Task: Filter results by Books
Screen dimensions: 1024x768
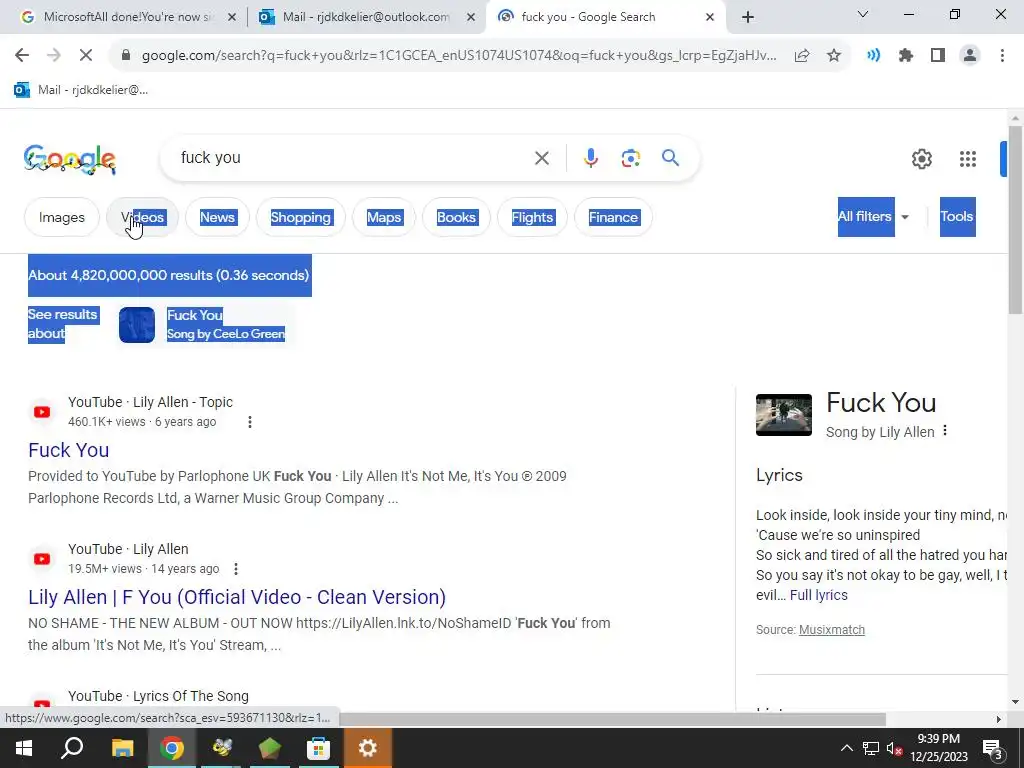Action: click(x=456, y=217)
